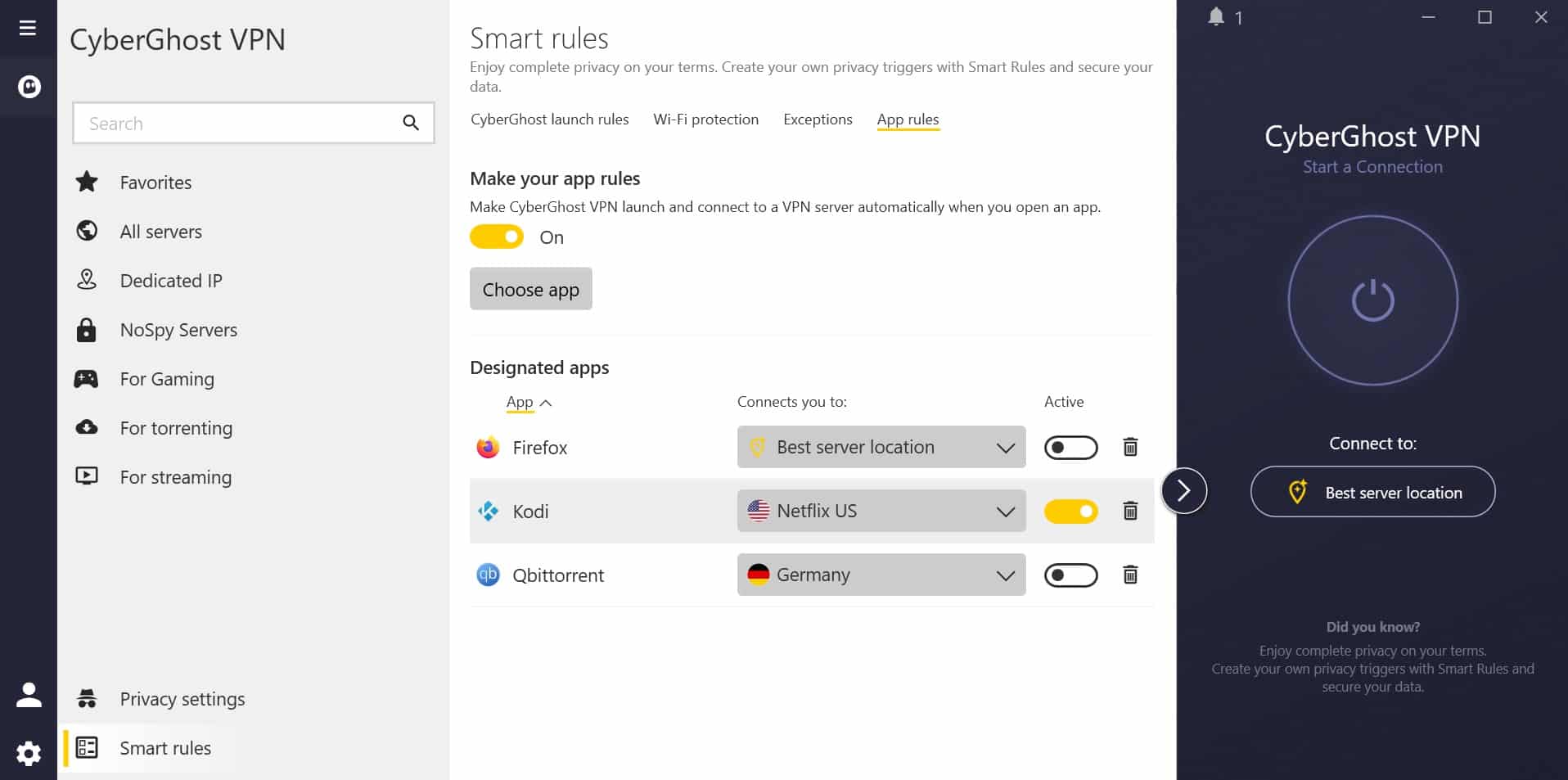Sort by App column header

coord(529,402)
